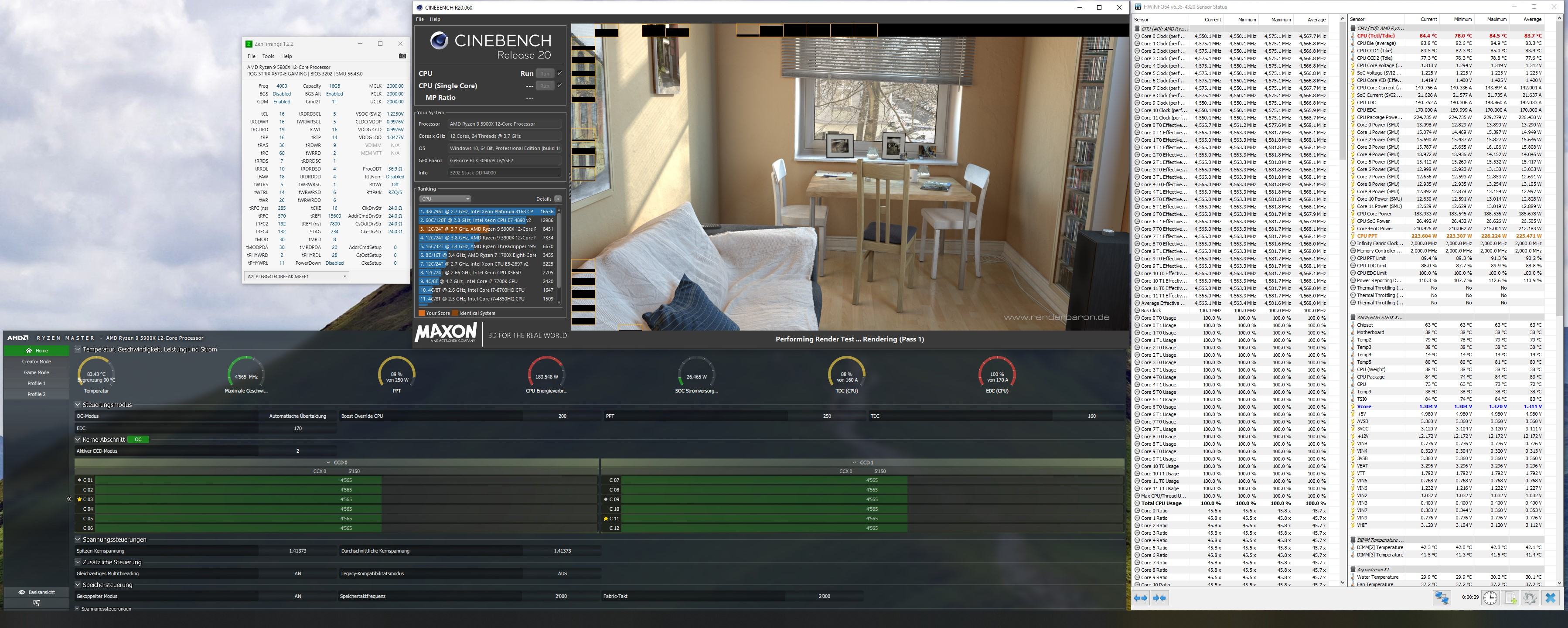Click Cinebench Processor field
The image size is (1568, 628).
(x=504, y=124)
